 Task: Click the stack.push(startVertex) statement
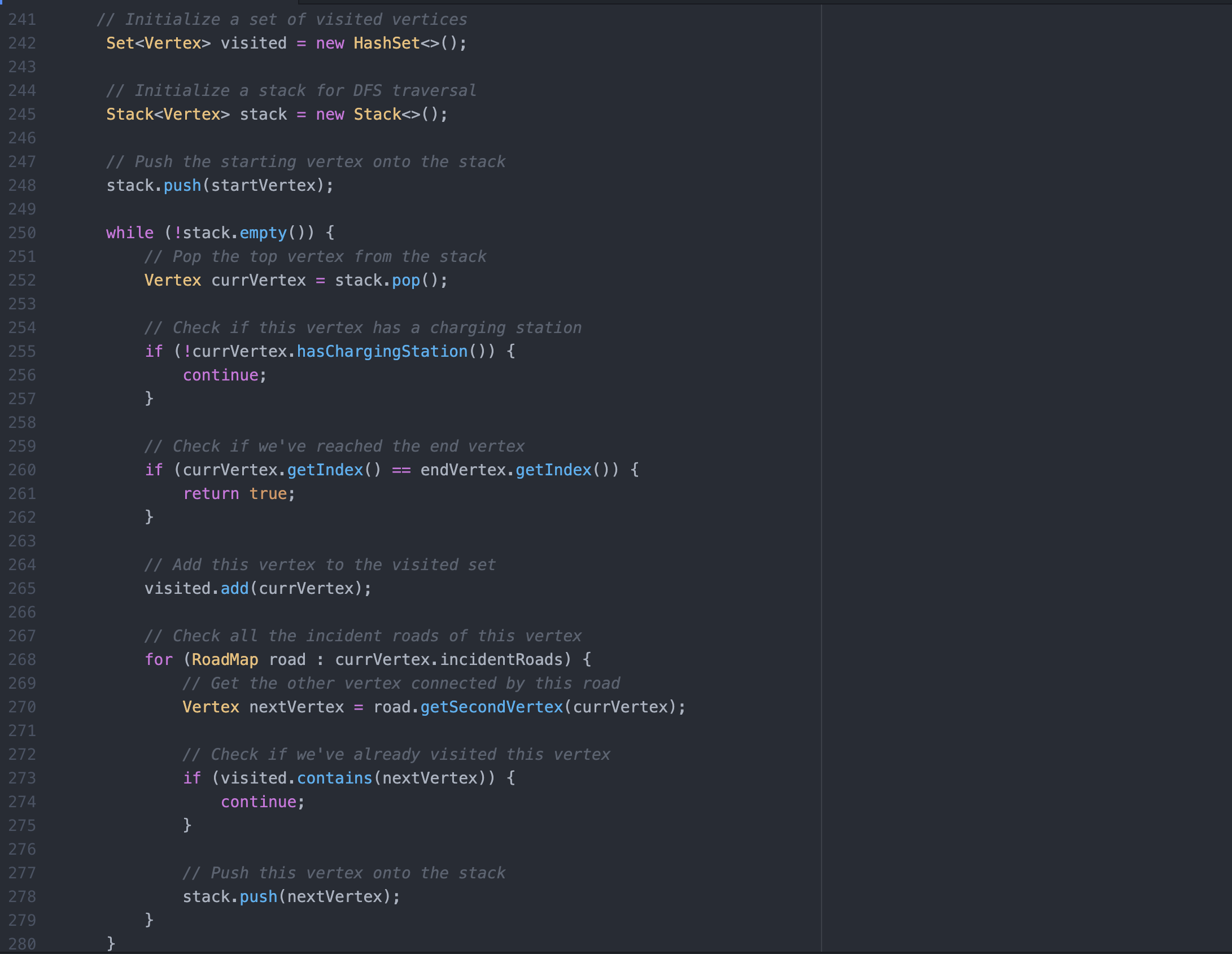point(219,185)
